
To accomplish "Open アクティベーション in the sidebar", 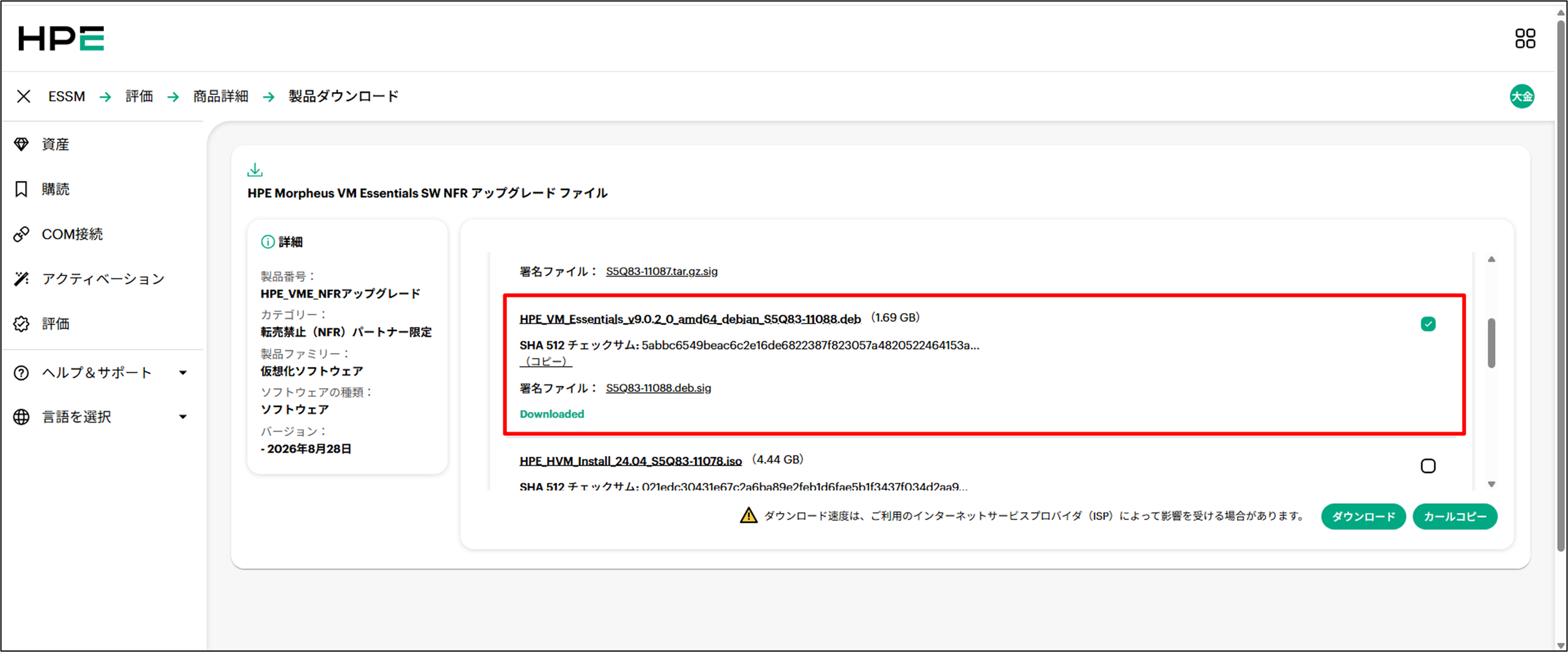I will 103,279.
